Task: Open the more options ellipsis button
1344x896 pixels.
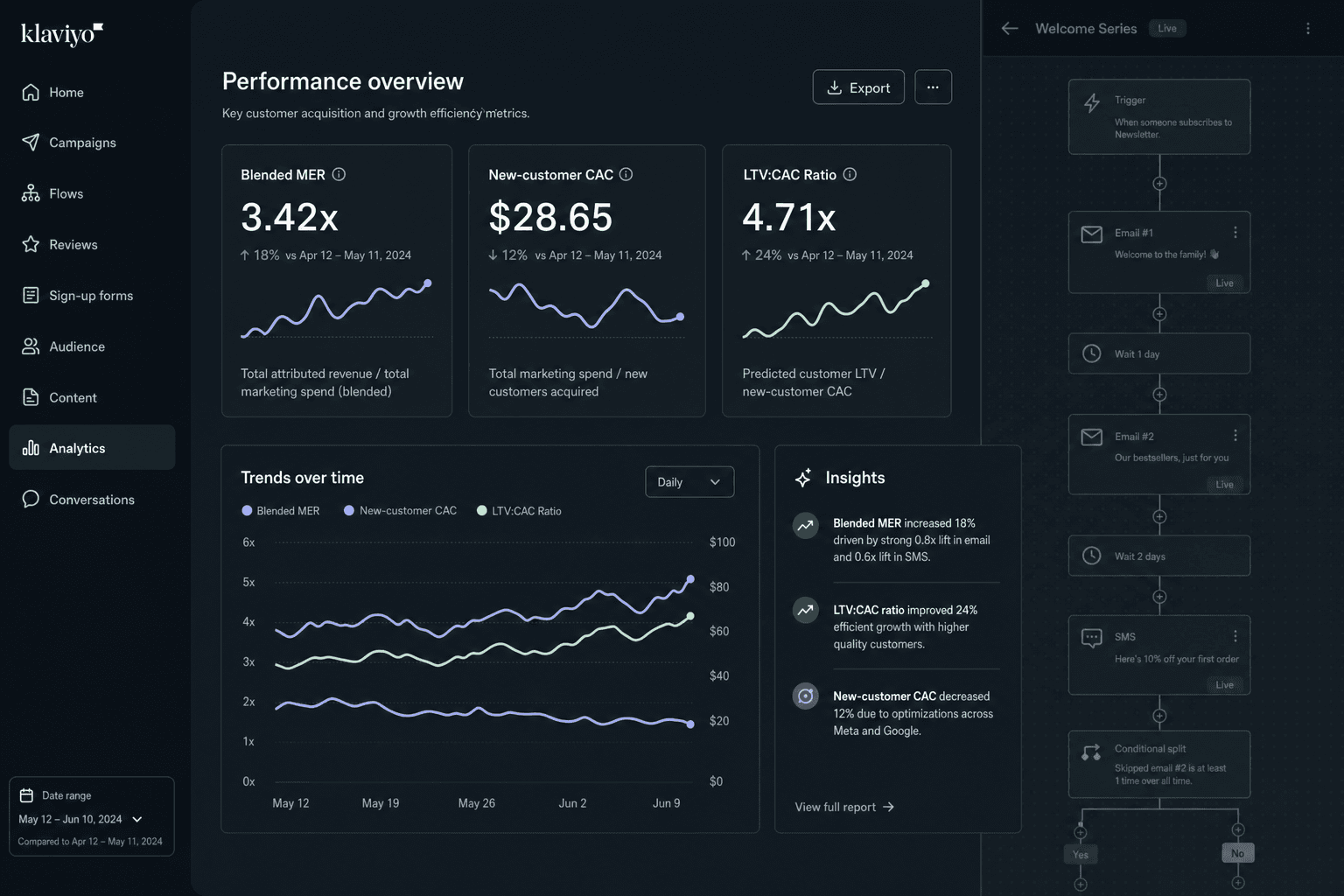Action: click(933, 87)
